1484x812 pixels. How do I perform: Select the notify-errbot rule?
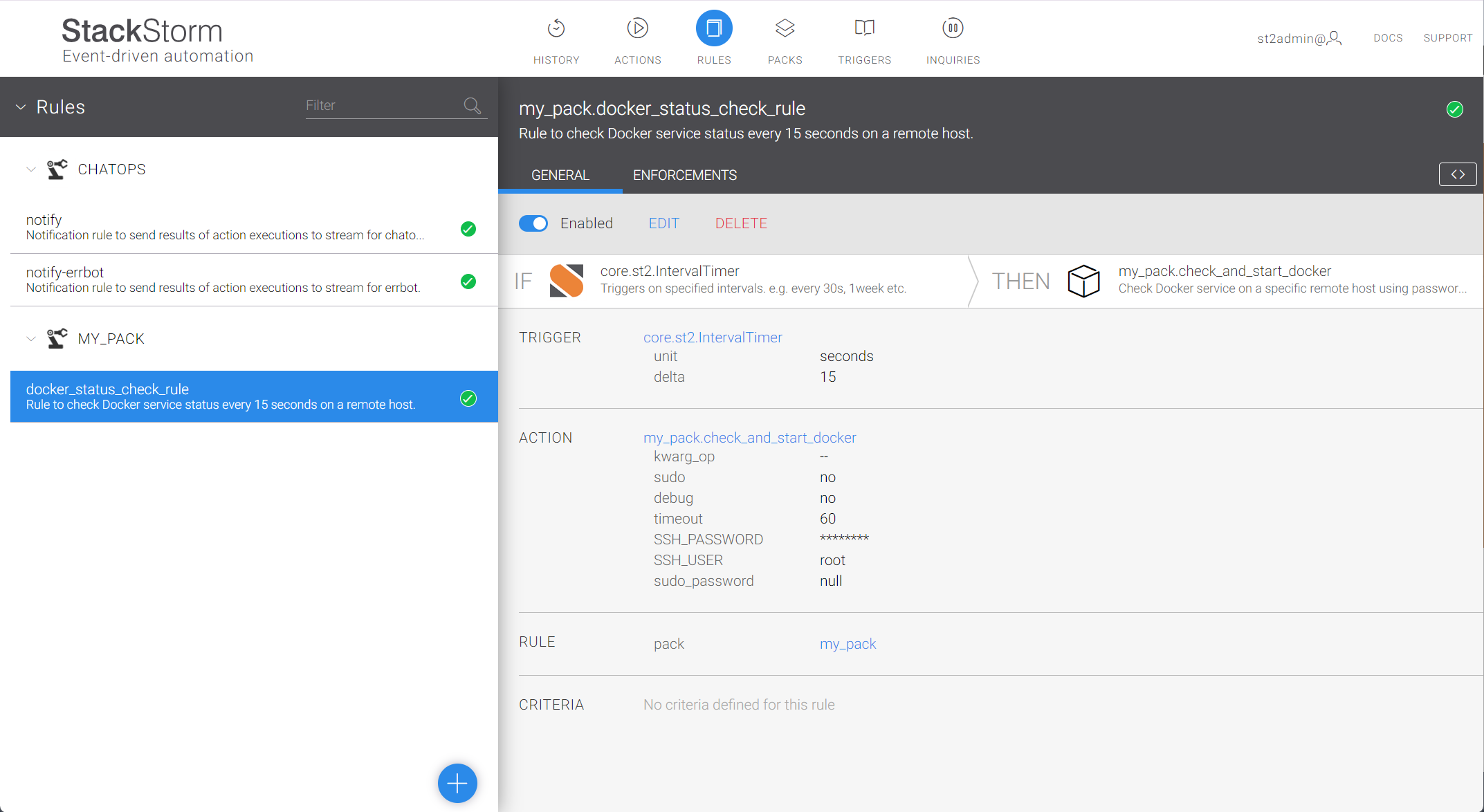[x=254, y=280]
